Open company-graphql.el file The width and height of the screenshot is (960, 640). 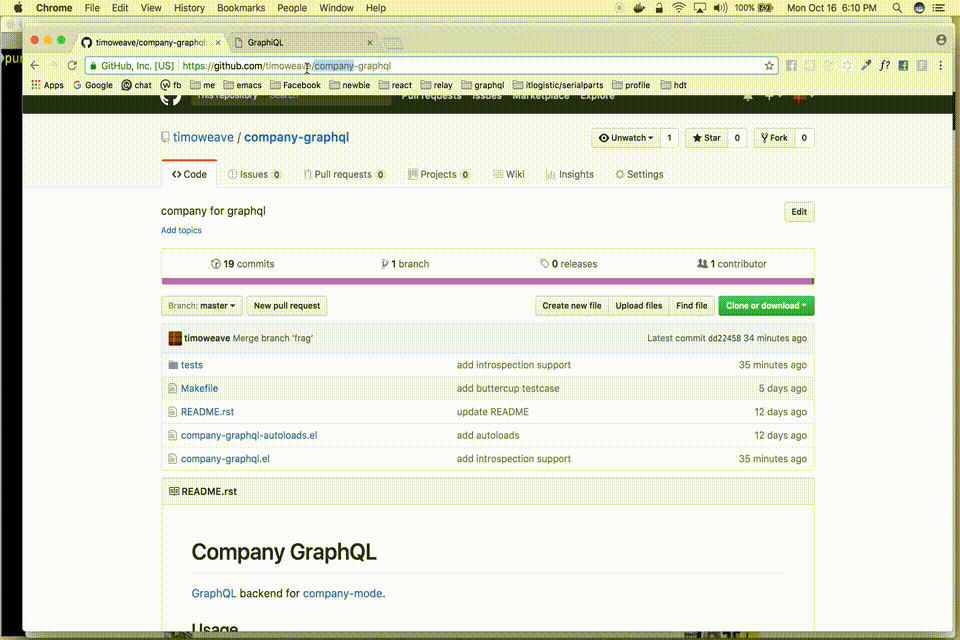(x=225, y=459)
